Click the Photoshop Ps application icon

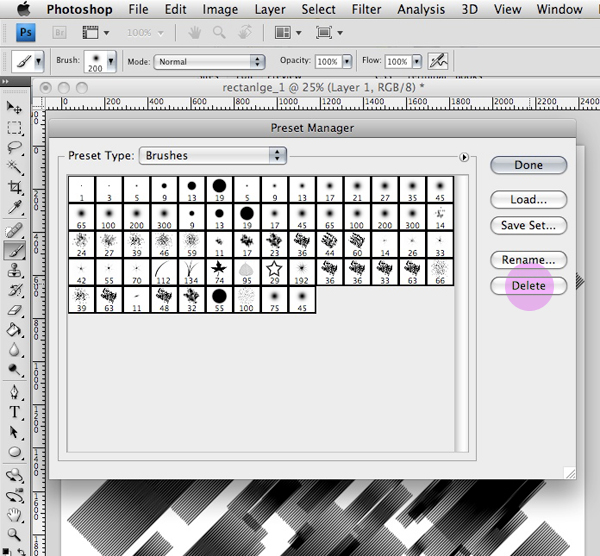(x=26, y=33)
